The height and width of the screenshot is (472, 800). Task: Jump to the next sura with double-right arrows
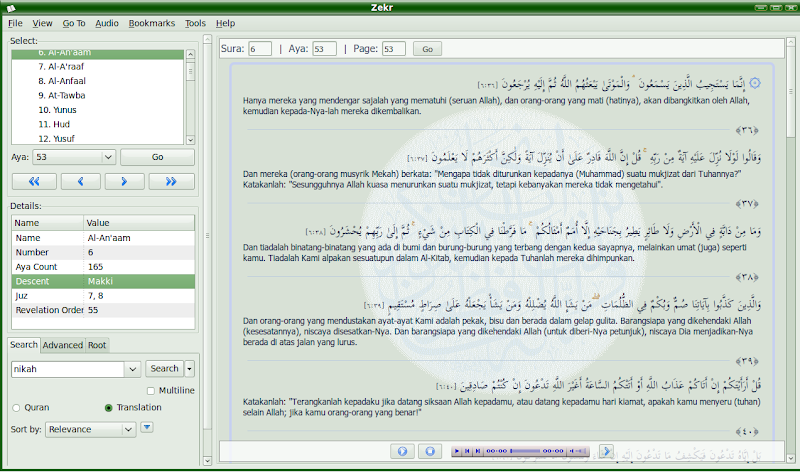(x=171, y=181)
